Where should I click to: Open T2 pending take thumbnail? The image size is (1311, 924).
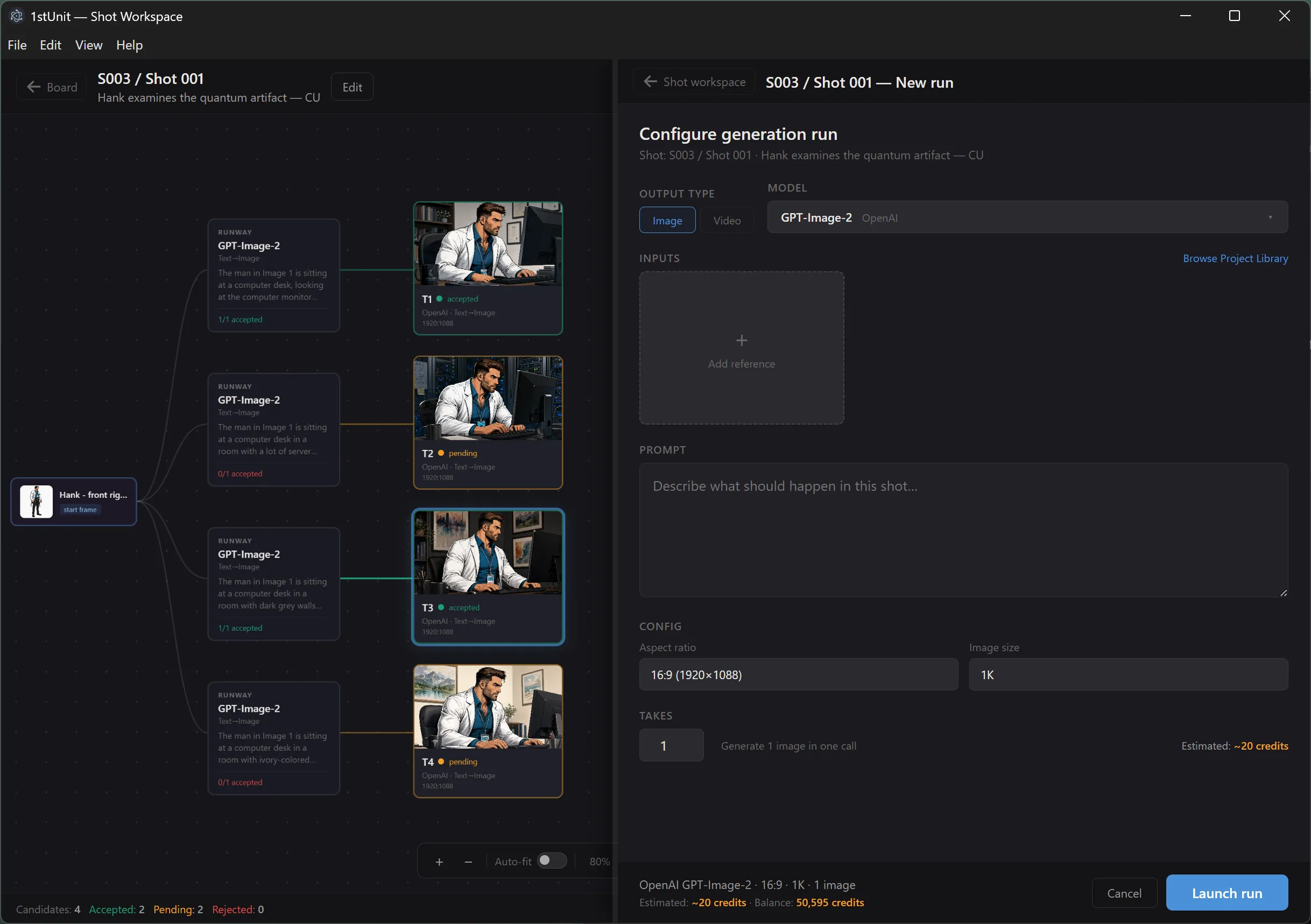488,398
